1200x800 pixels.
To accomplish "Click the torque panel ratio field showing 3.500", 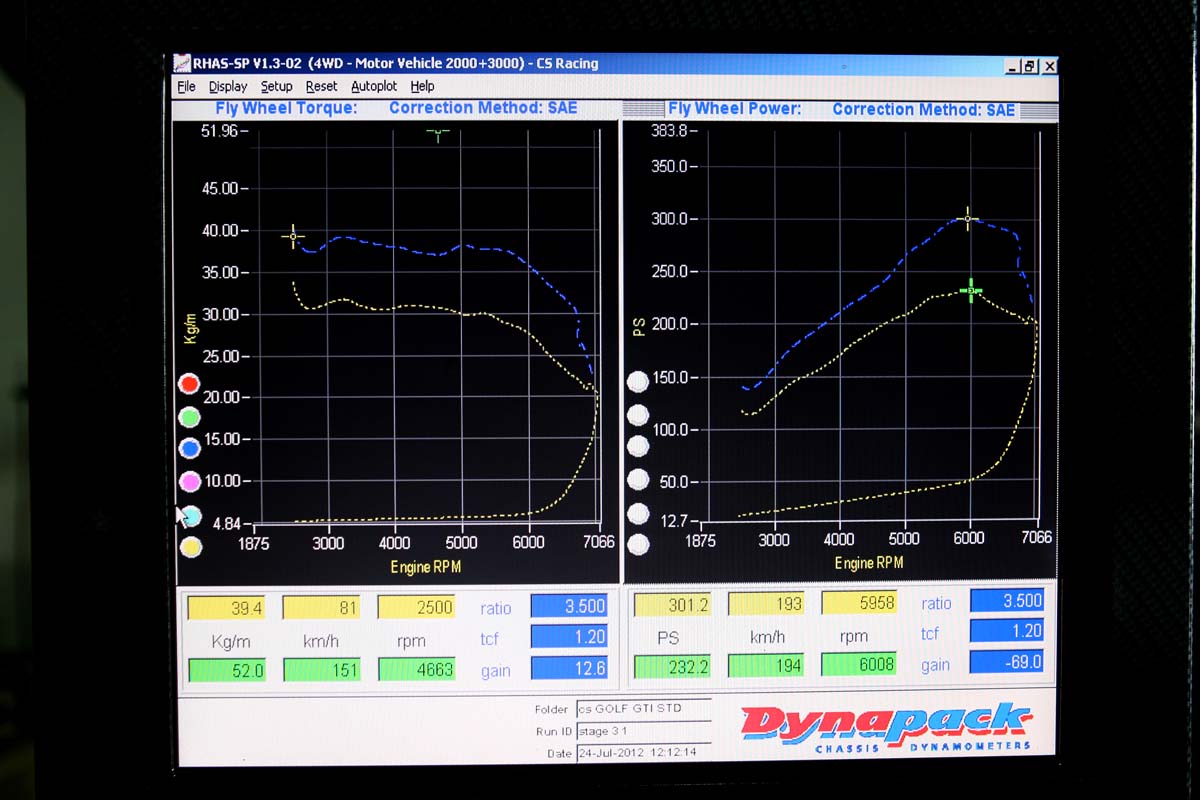I will 568,606.
